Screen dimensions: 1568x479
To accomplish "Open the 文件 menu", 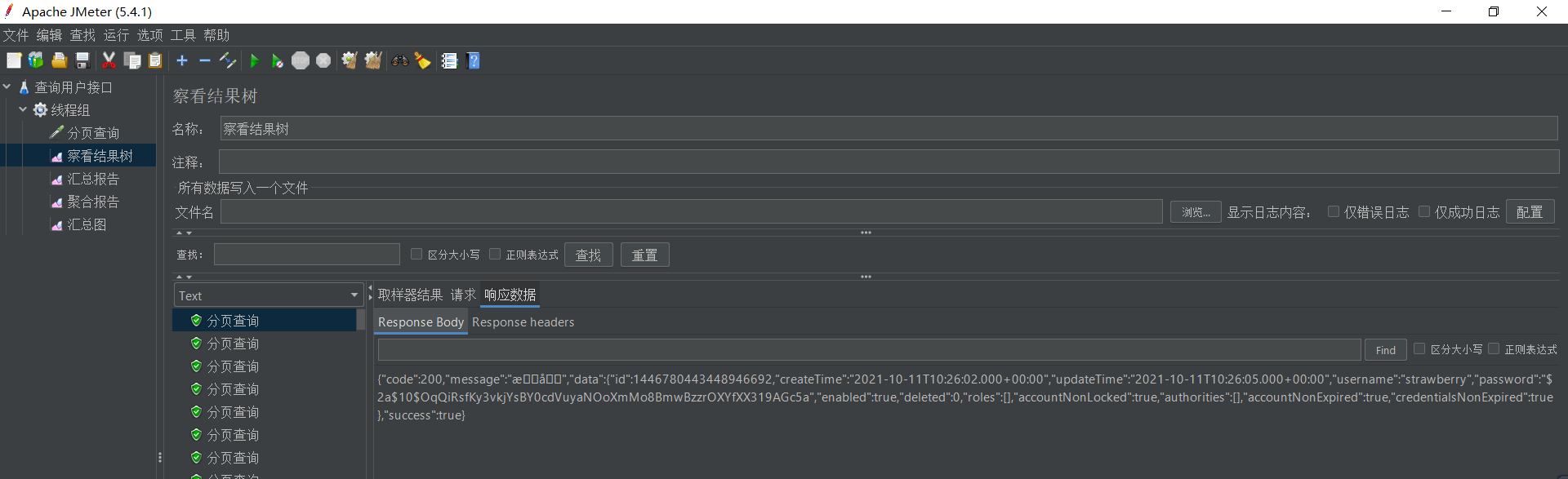I will coord(16,35).
